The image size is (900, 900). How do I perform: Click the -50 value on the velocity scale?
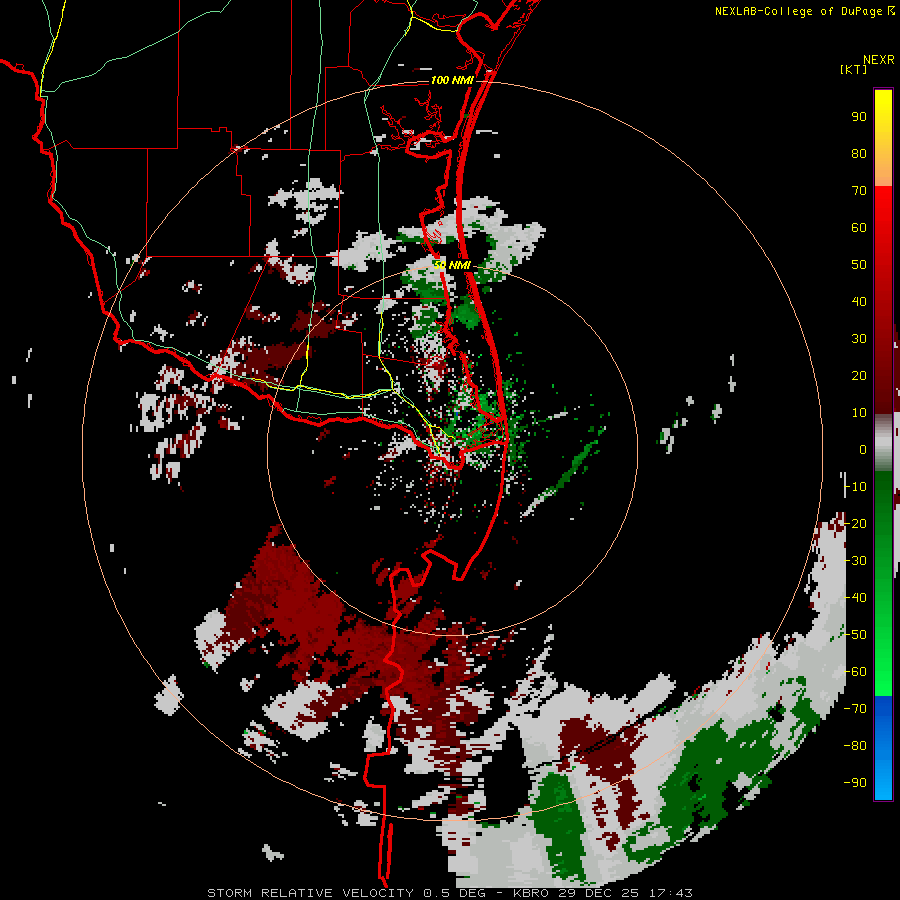[x=855, y=635]
